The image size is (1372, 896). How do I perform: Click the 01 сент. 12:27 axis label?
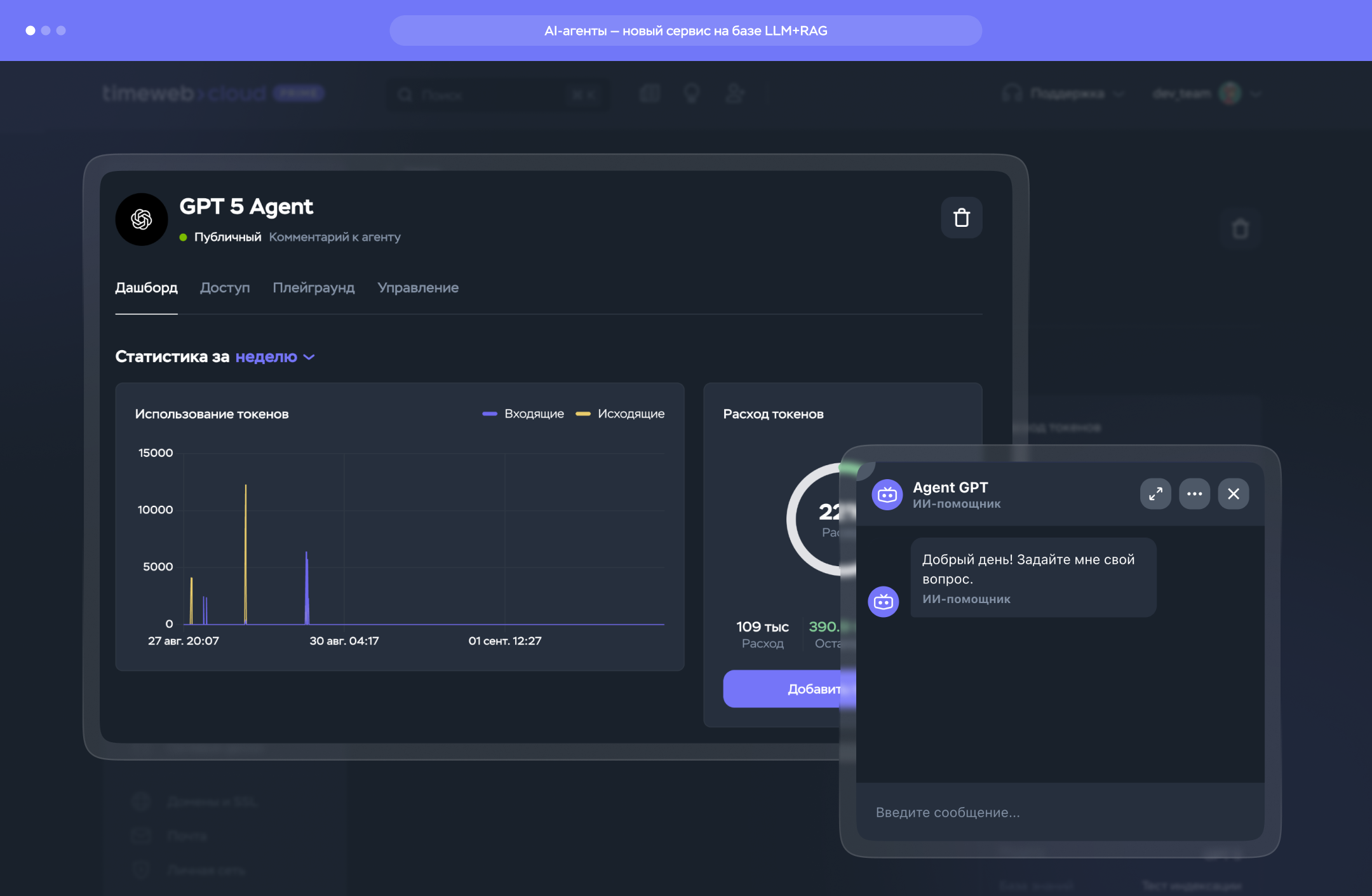(x=505, y=641)
